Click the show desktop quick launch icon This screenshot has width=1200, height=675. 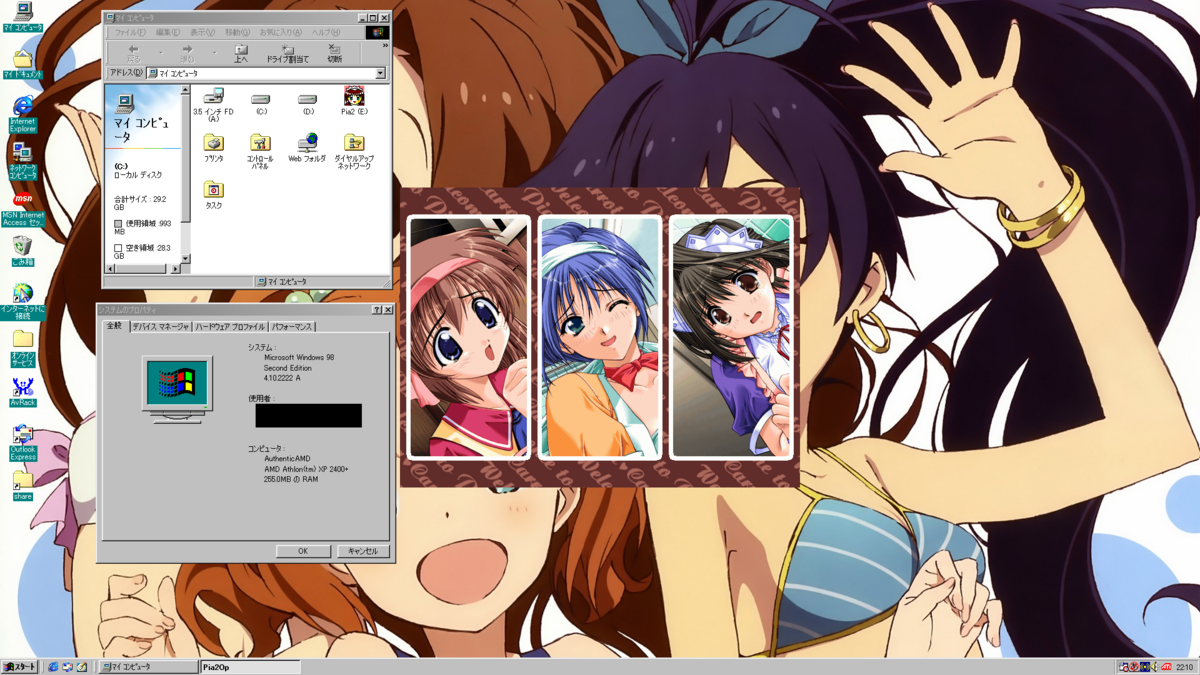pos(81,667)
